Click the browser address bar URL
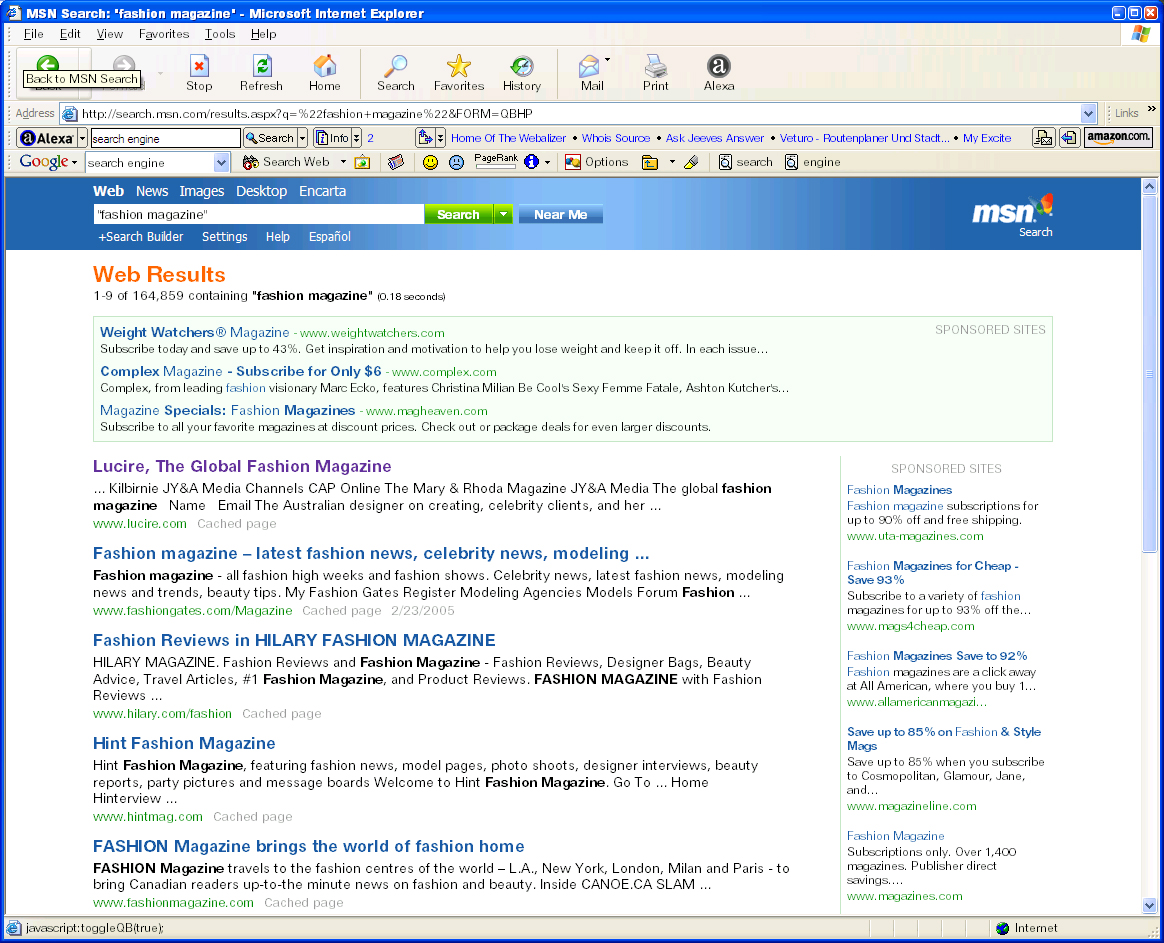This screenshot has width=1164, height=943. point(307,114)
